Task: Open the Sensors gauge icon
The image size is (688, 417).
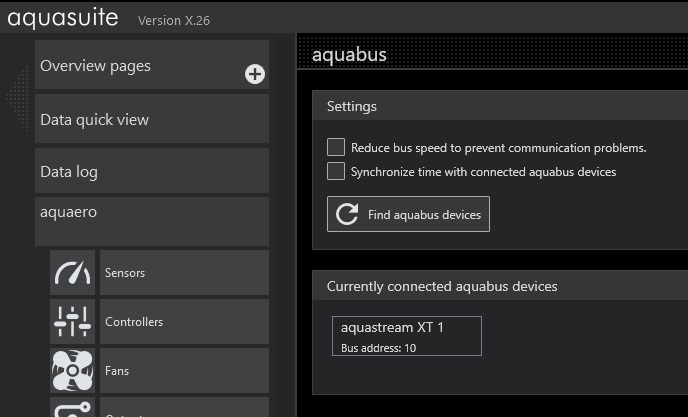Action: click(72, 273)
